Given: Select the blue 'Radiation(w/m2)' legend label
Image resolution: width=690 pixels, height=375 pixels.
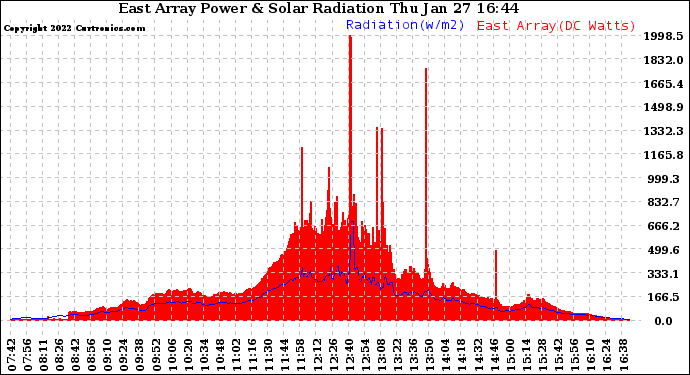Looking at the screenshot, I should (405, 25).
